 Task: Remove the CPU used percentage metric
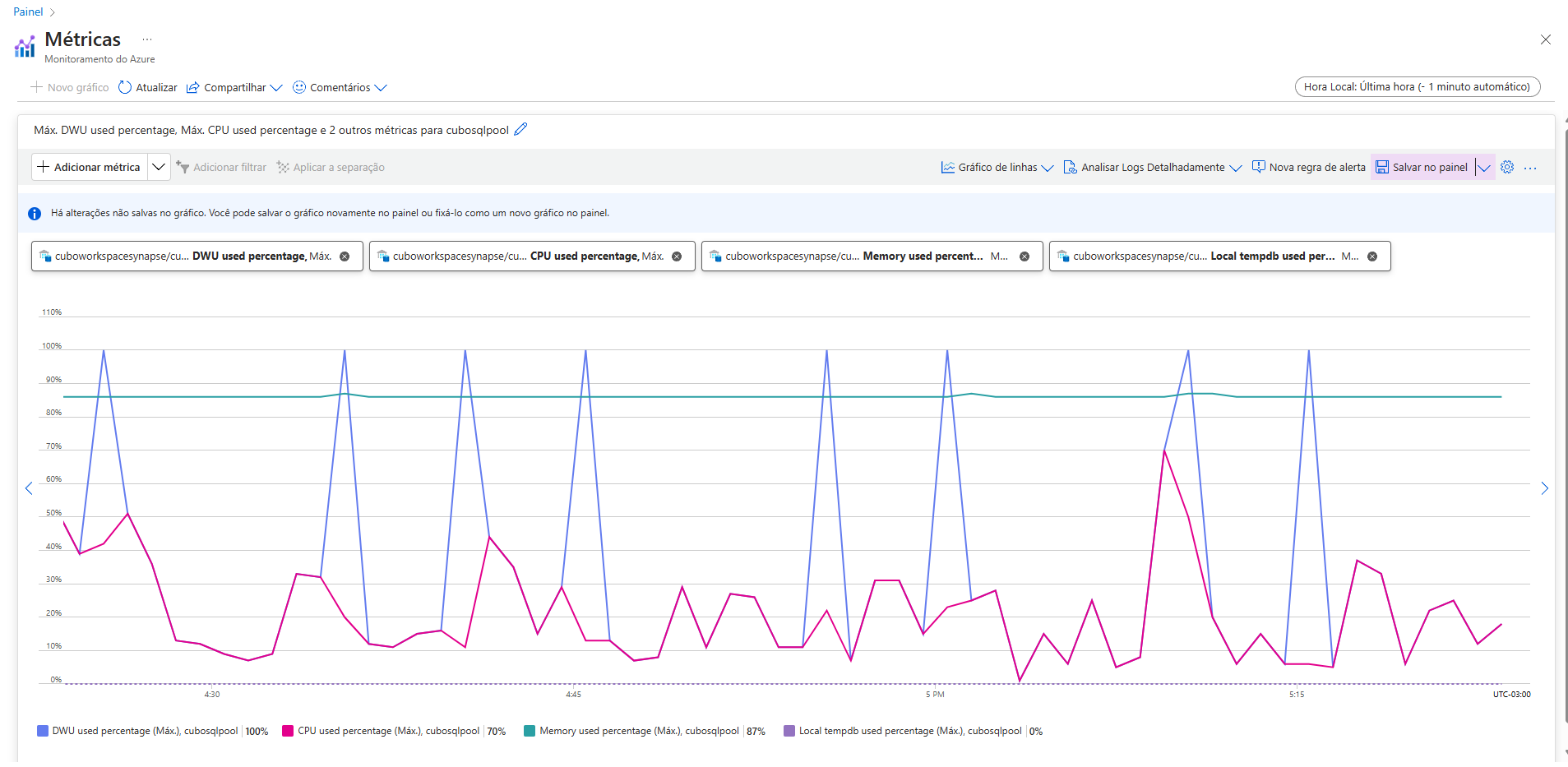(x=677, y=256)
